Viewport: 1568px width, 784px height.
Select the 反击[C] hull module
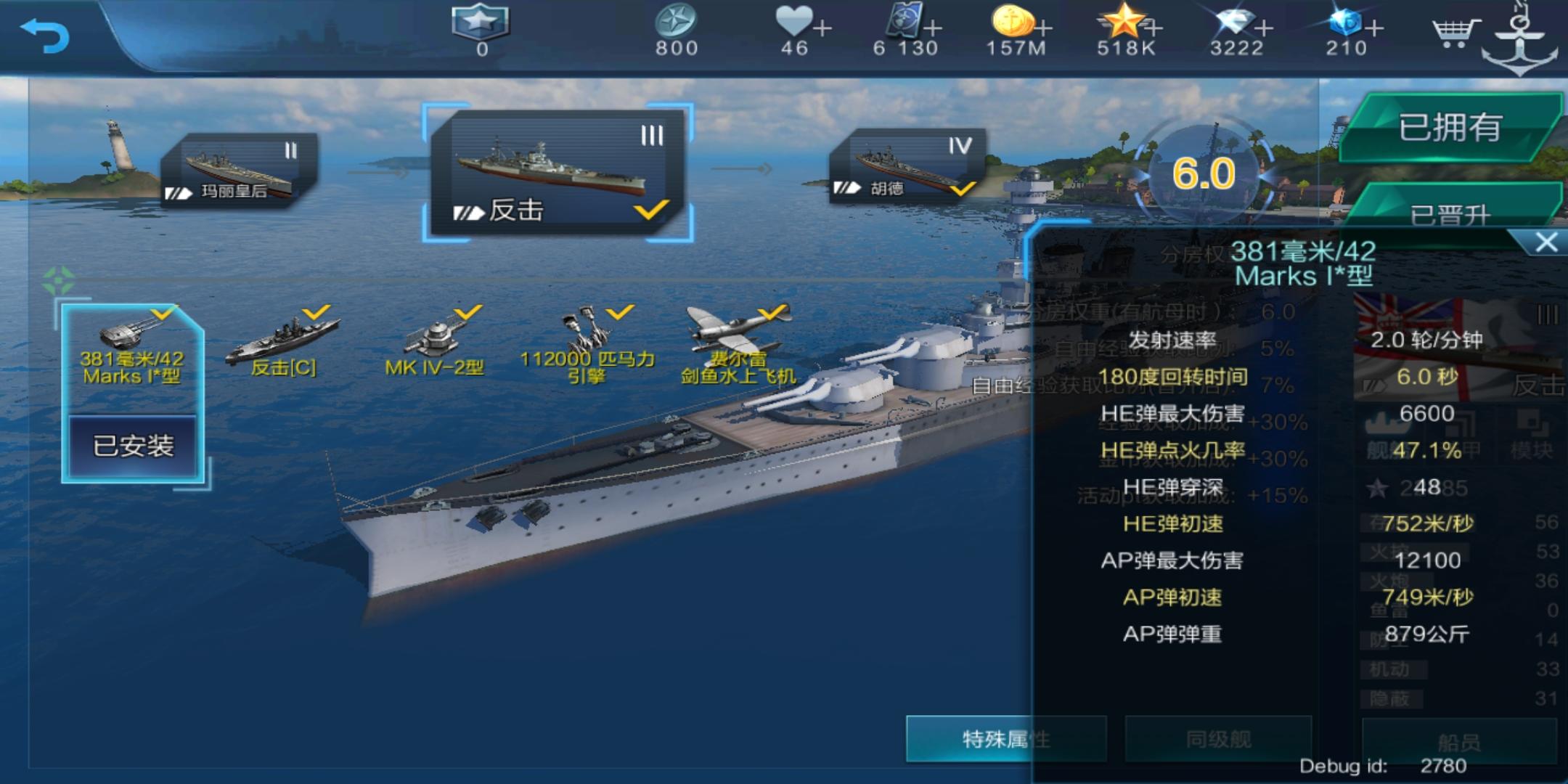[283, 343]
